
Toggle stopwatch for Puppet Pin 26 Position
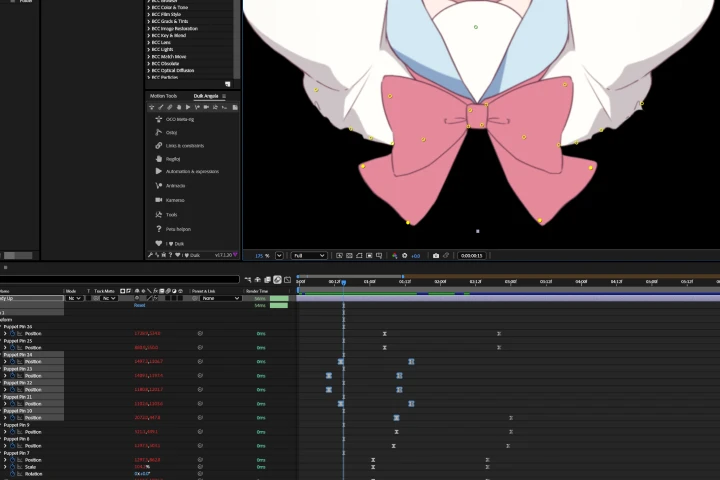click(x=13, y=333)
